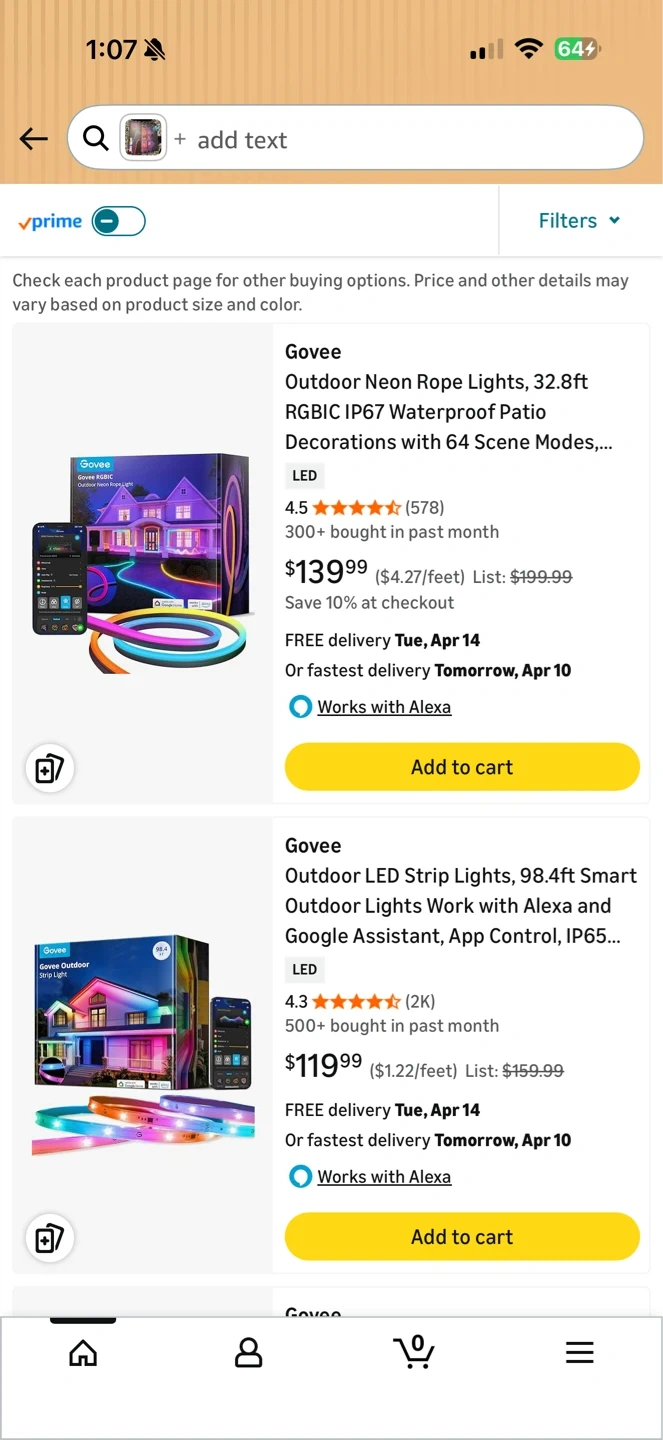Open the account profile icon
The image size is (663, 1440).
(x=248, y=1353)
